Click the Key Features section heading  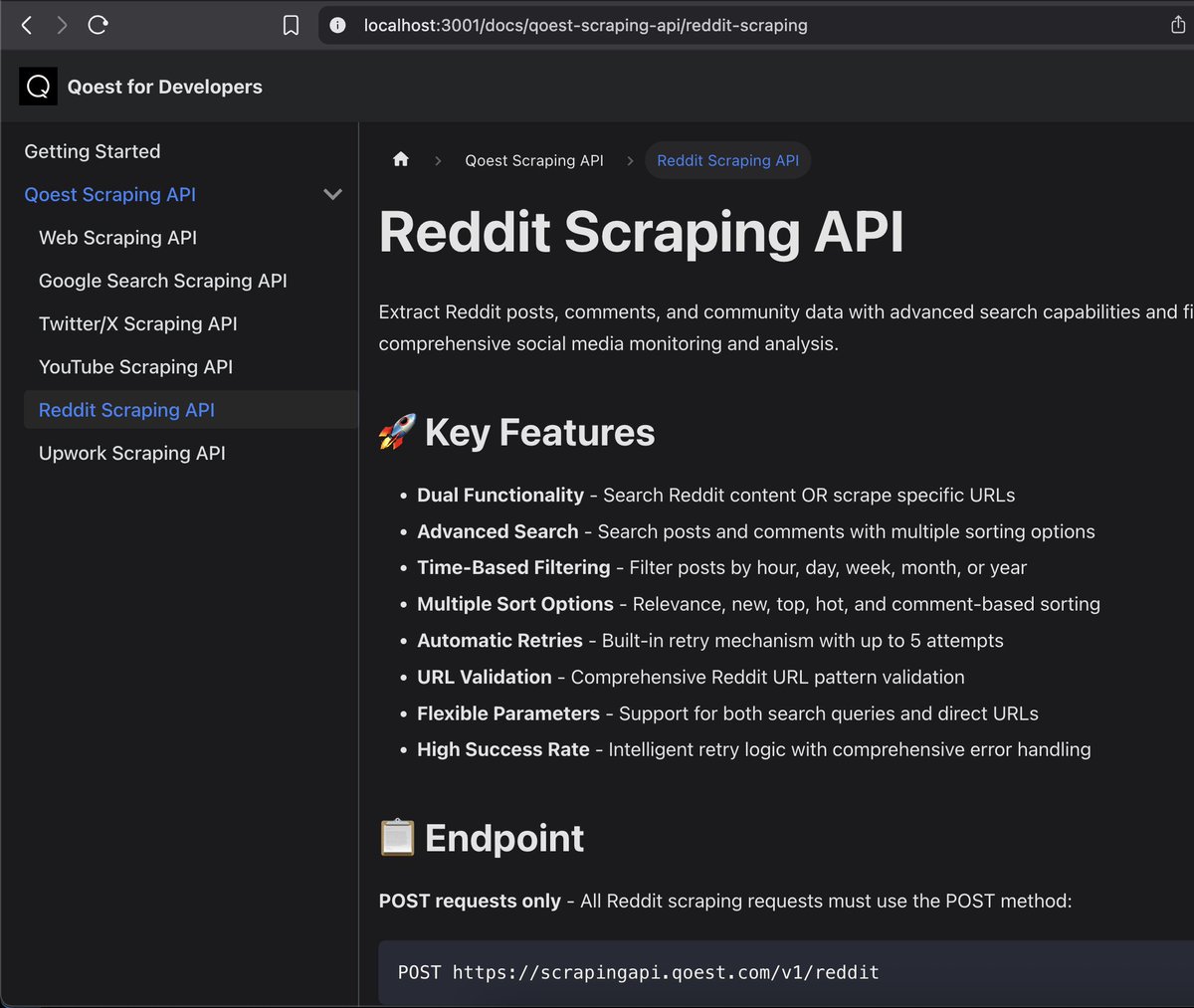(x=517, y=433)
